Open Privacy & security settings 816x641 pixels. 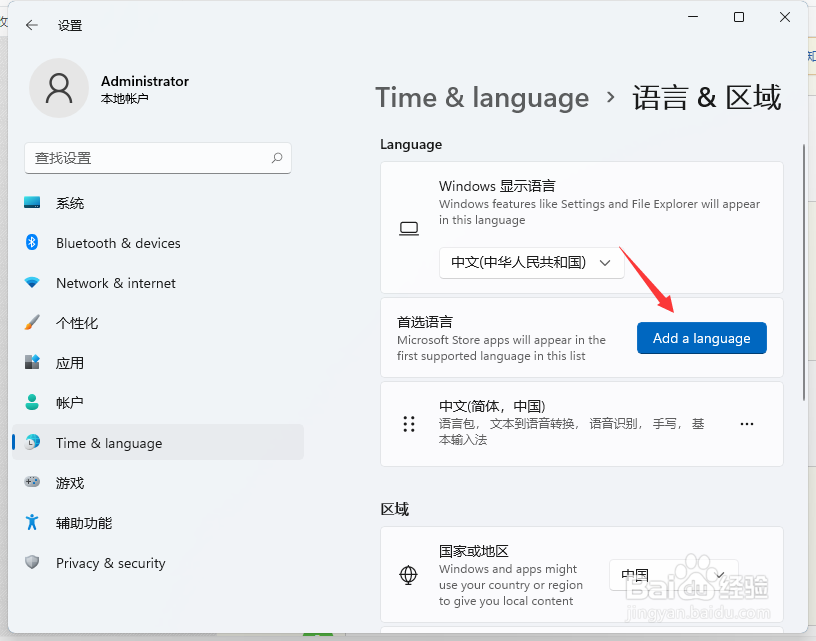pos(158,562)
